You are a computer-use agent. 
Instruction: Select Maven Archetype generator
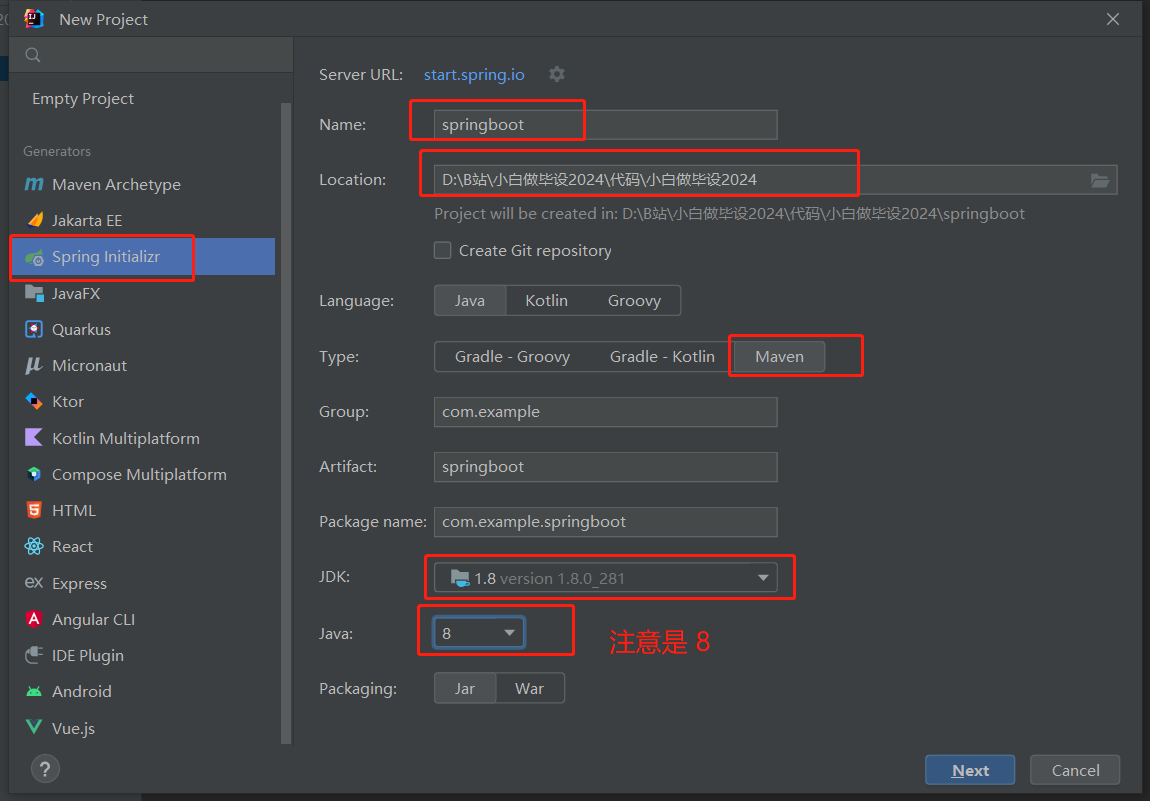(x=116, y=184)
